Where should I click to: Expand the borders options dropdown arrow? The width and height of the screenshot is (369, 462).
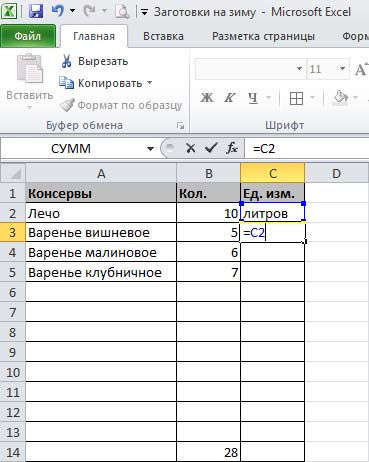(313, 98)
